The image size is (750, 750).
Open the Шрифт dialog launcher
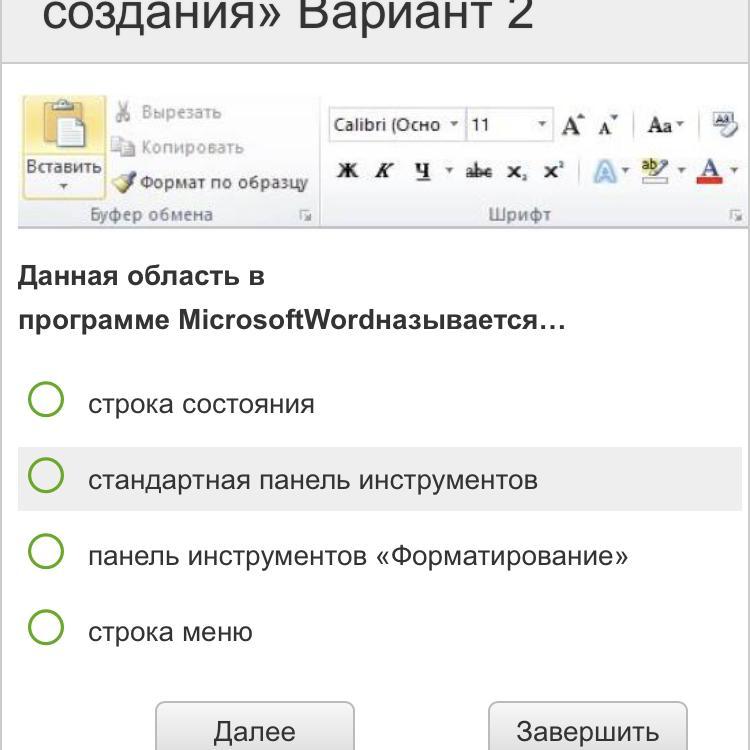coord(735,216)
